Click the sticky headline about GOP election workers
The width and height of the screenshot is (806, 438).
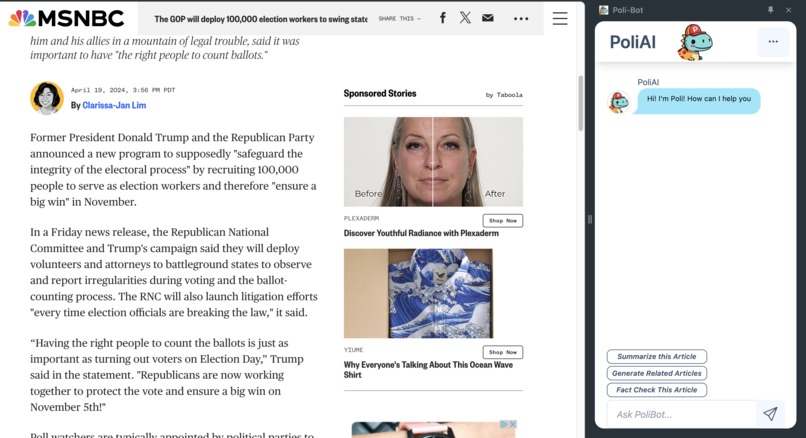pyautogui.click(x=261, y=19)
